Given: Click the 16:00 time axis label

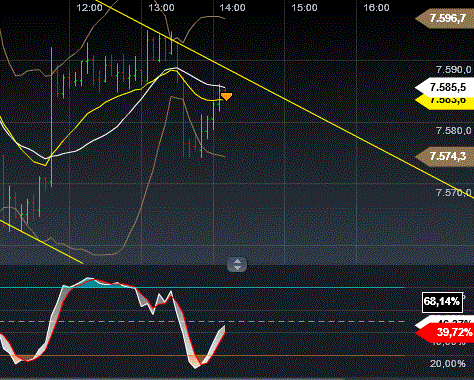Looking at the screenshot, I should pyautogui.click(x=376, y=7).
